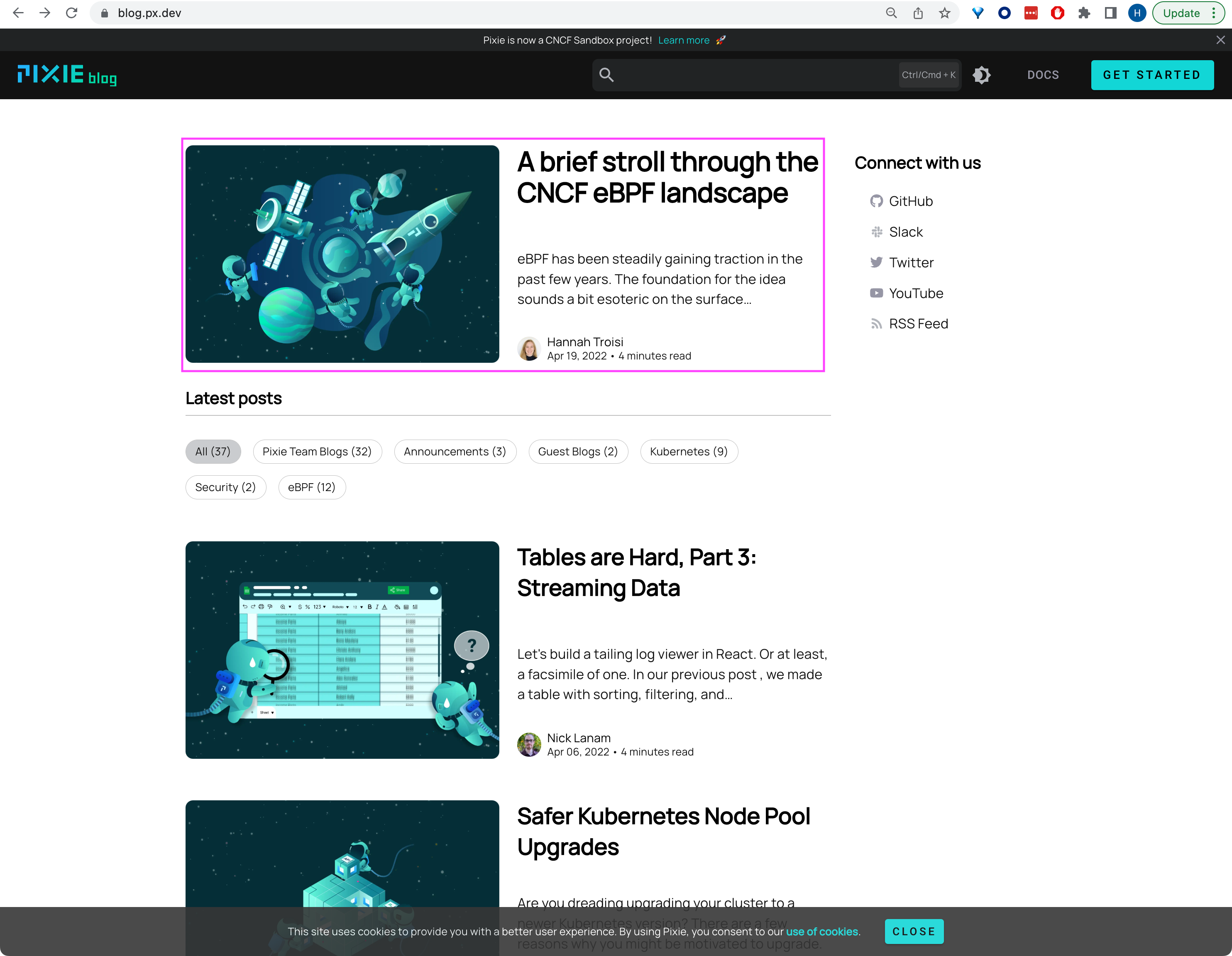Open the GitHub link icon

point(876,201)
